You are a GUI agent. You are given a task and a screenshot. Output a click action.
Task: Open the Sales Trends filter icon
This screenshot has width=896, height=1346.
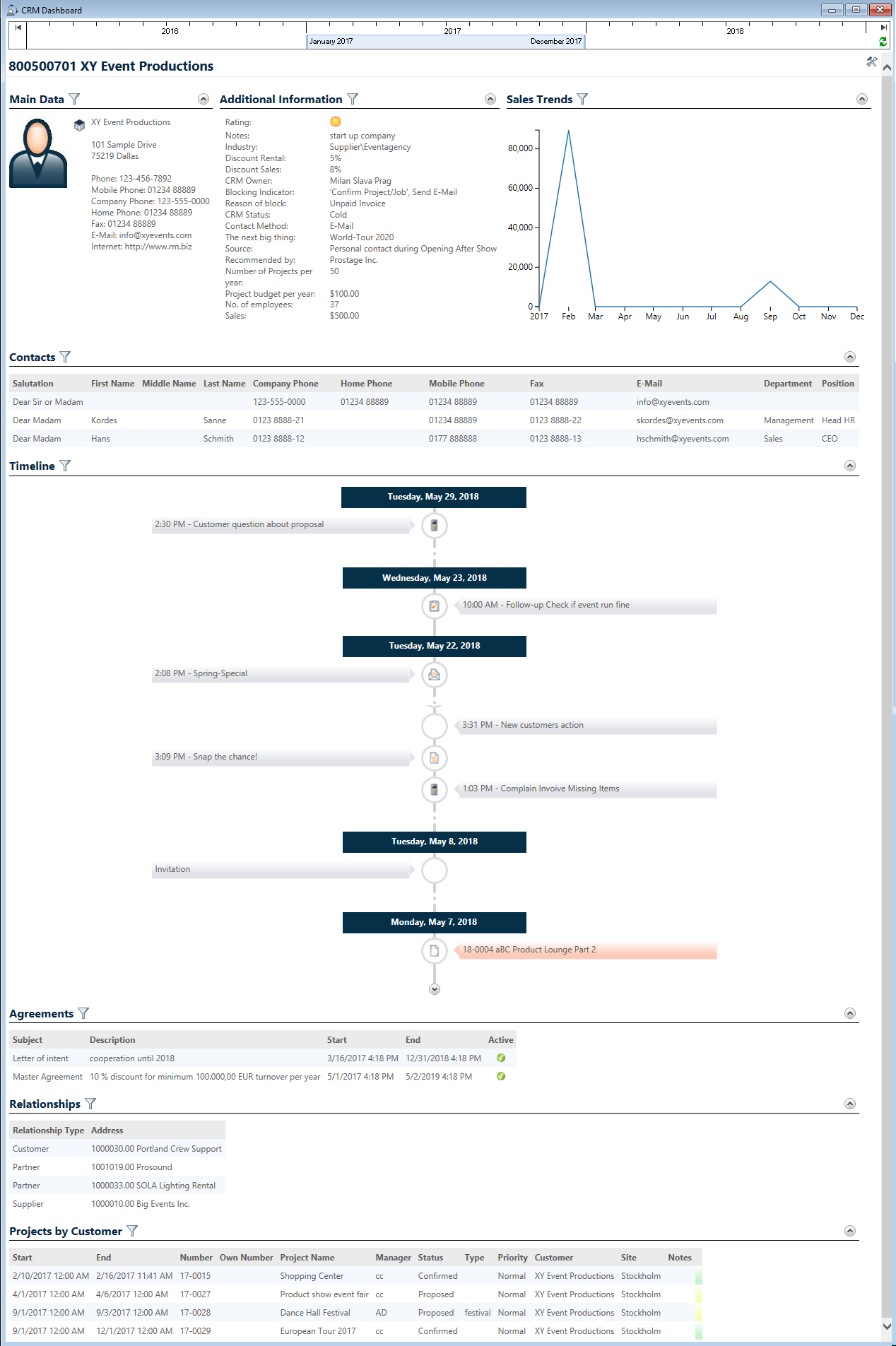pyautogui.click(x=582, y=100)
